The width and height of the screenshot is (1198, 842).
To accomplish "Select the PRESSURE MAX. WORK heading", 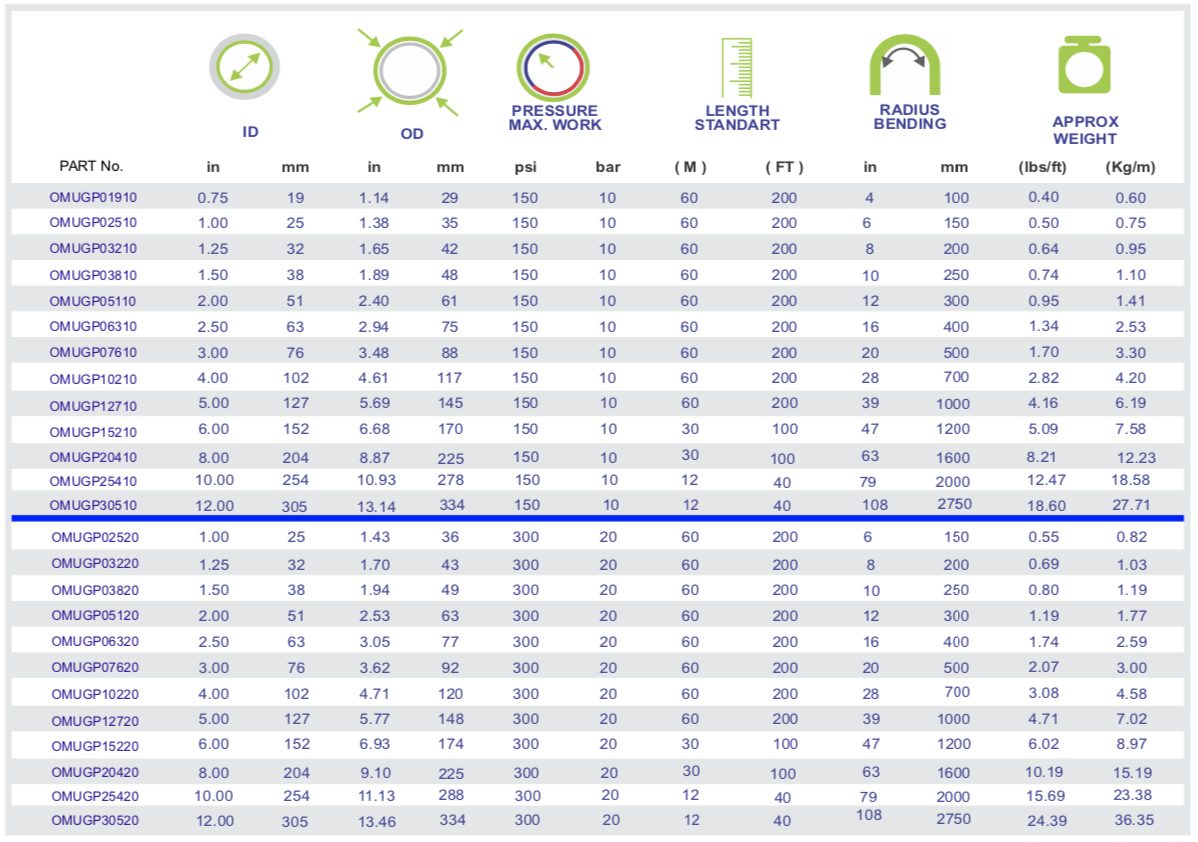I will click(554, 118).
